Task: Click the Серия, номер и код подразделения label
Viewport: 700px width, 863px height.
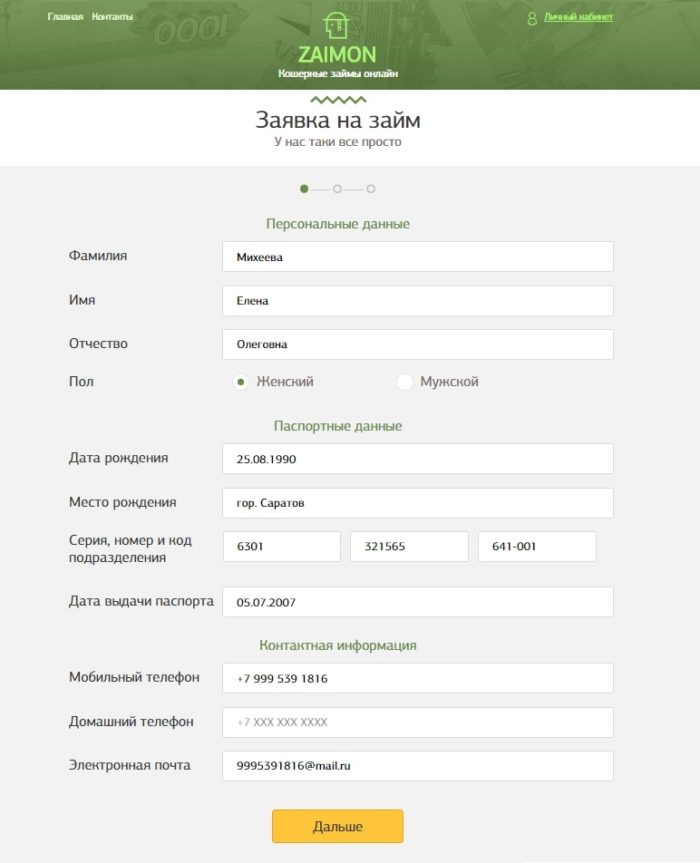Action: tap(130, 549)
